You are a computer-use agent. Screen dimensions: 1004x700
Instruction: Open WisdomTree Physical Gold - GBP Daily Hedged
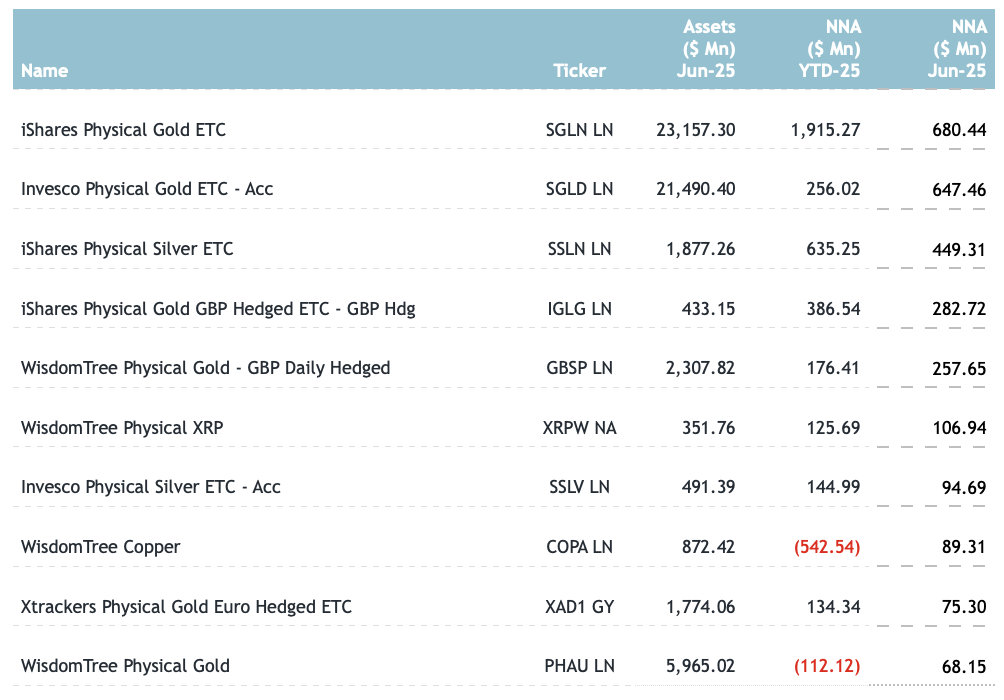pyautogui.click(x=205, y=368)
